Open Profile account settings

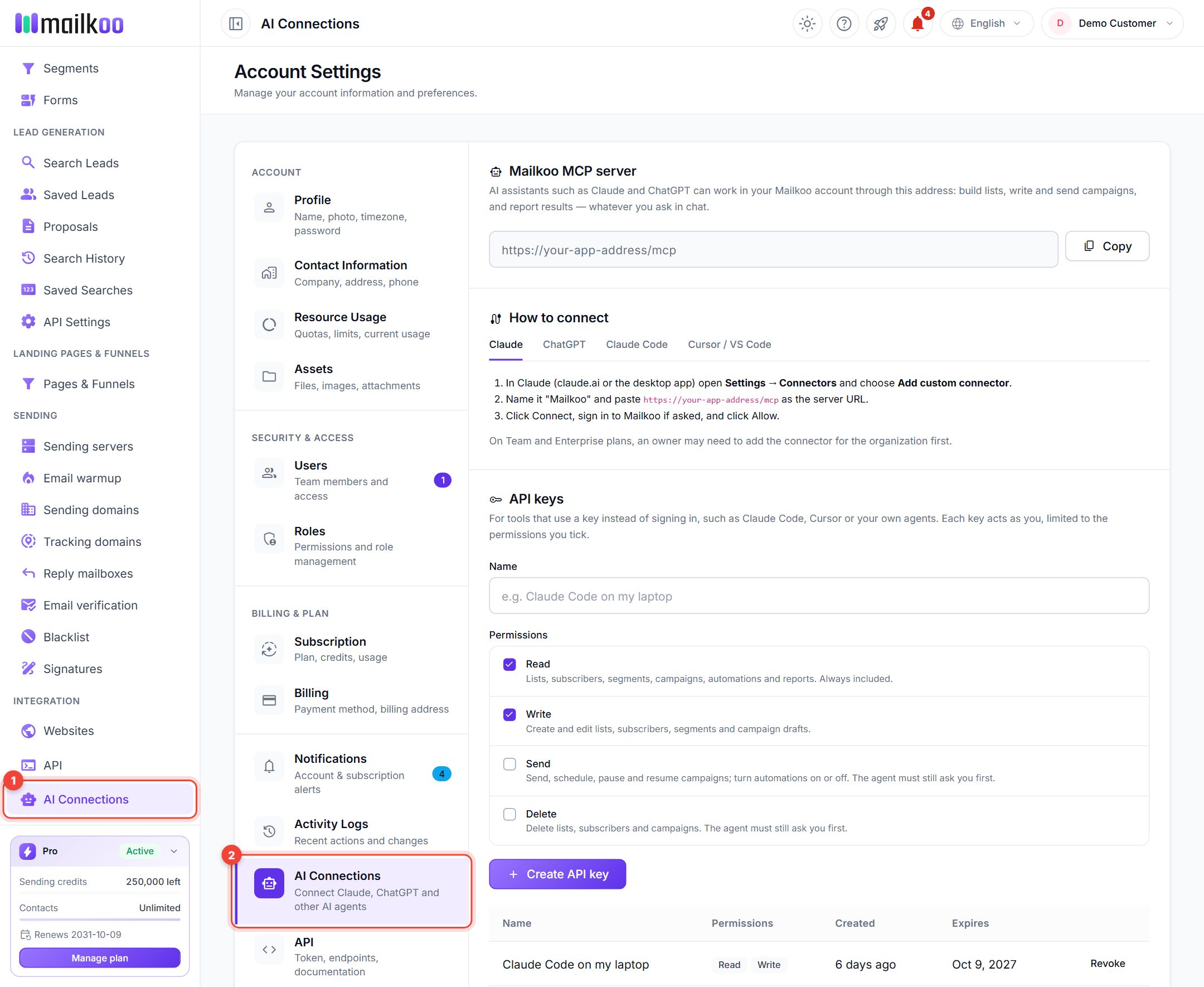pos(352,215)
